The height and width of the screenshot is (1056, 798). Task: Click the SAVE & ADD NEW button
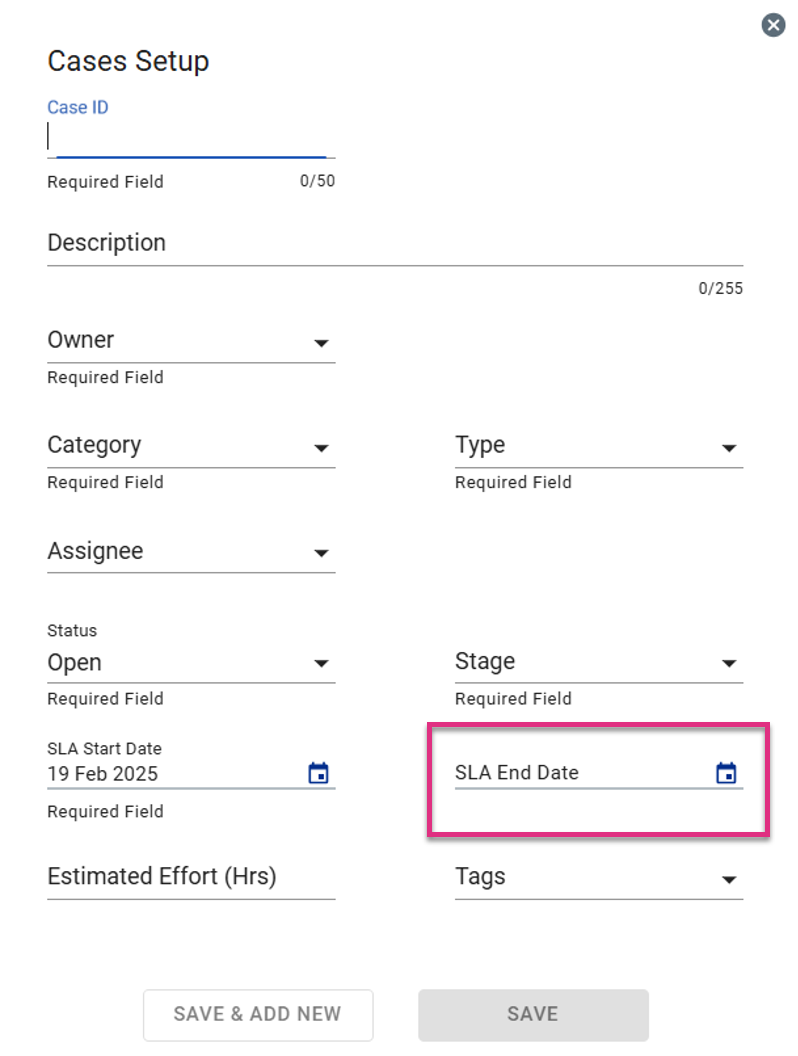pyautogui.click(x=258, y=1015)
